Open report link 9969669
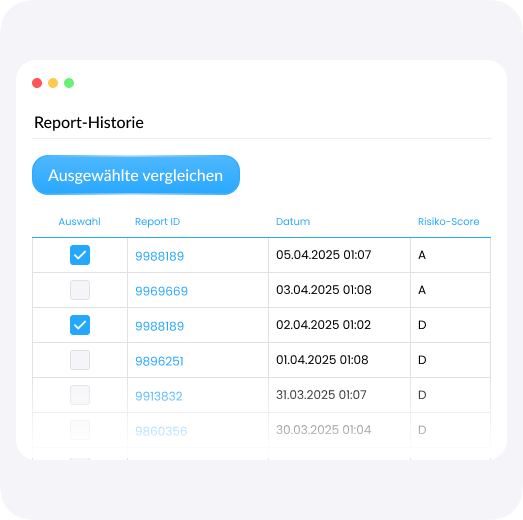The height and width of the screenshot is (520, 523). pyautogui.click(x=161, y=291)
